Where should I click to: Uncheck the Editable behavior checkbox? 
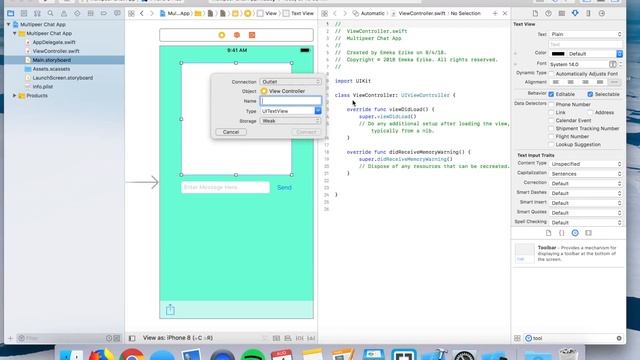(551, 94)
